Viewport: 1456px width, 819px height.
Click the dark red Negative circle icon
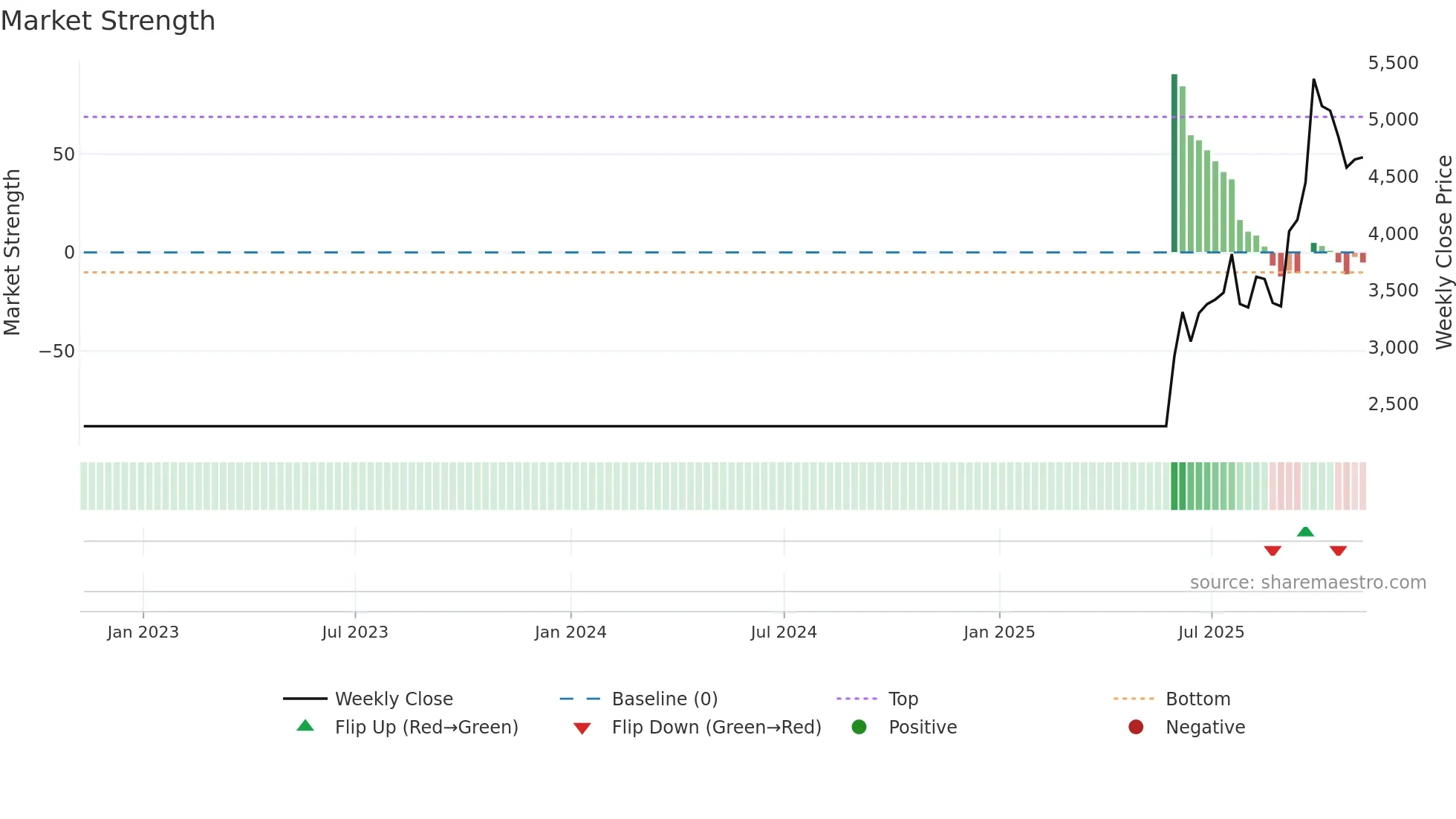pos(1136,727)
